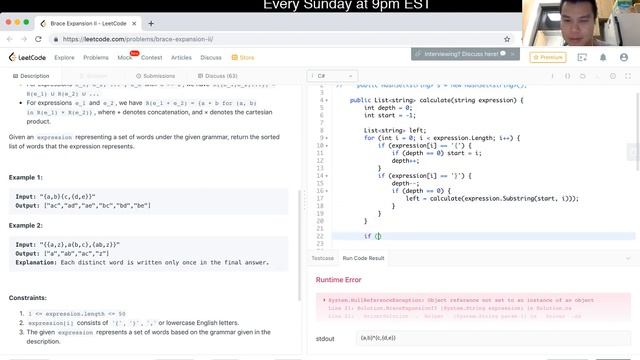Open the Articles page
This screenshot has width=640, height=360.
pos(181,58)
